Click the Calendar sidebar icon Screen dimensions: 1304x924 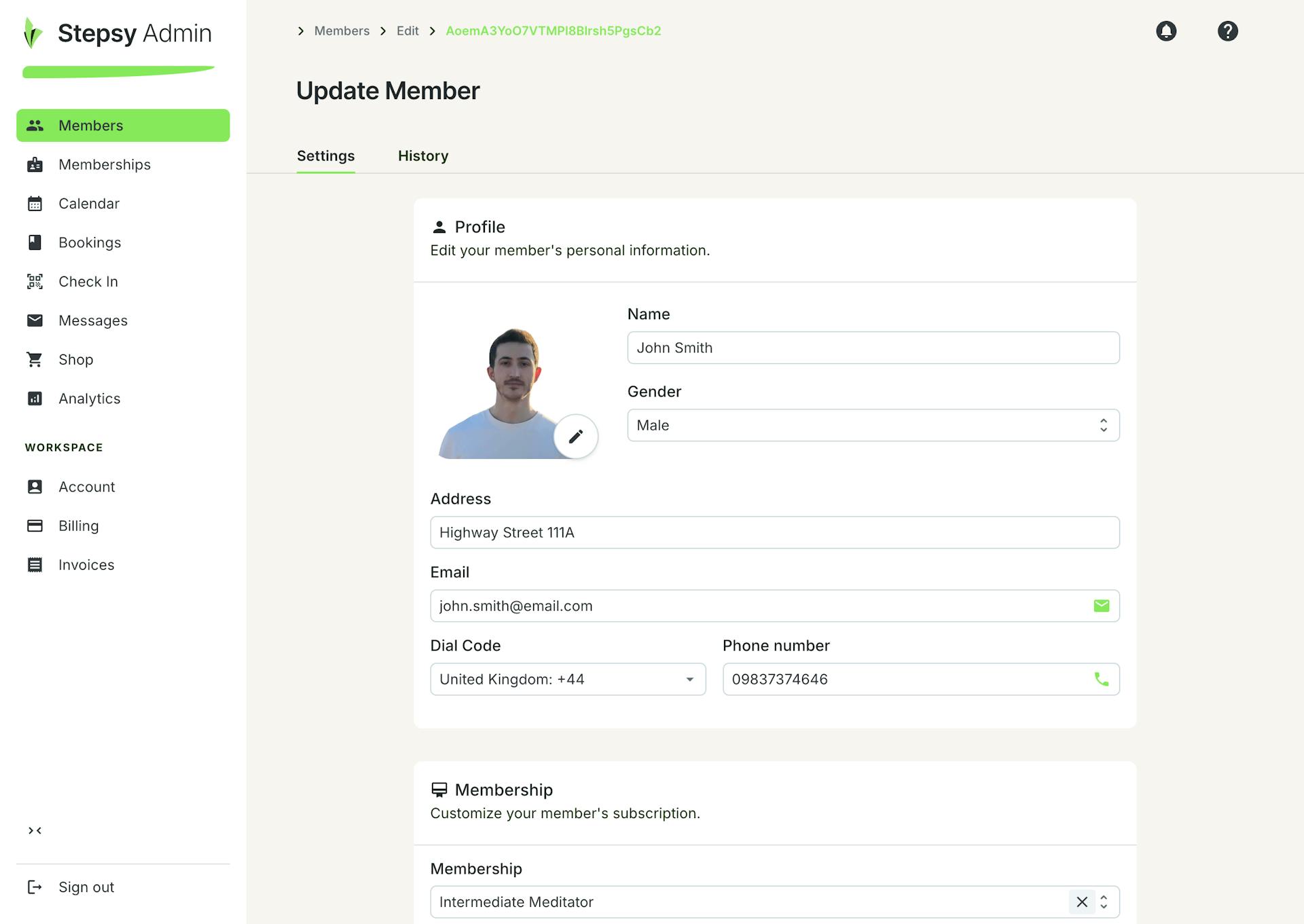coord(35,203)
